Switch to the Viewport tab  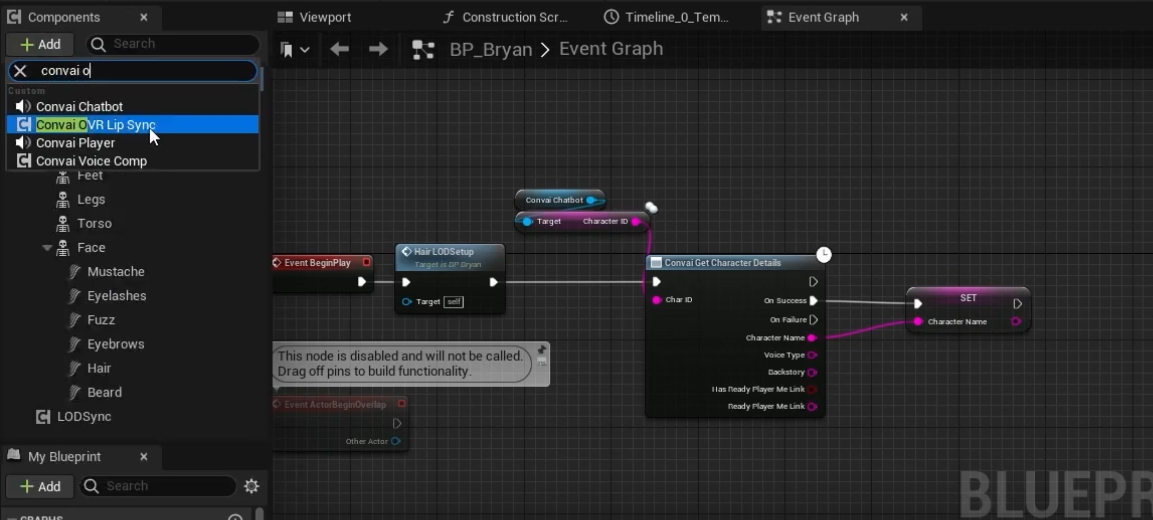316,17
